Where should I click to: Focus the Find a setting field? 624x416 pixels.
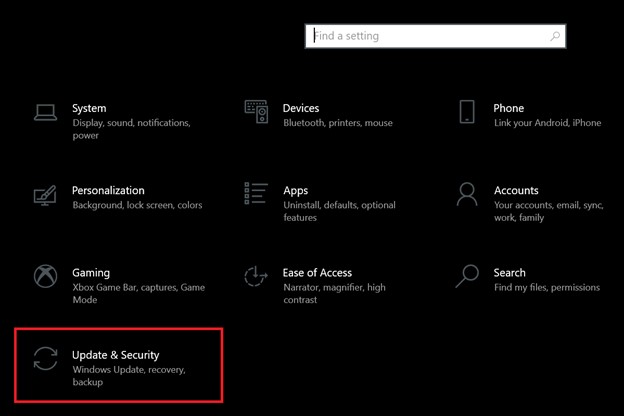(435, 36)
